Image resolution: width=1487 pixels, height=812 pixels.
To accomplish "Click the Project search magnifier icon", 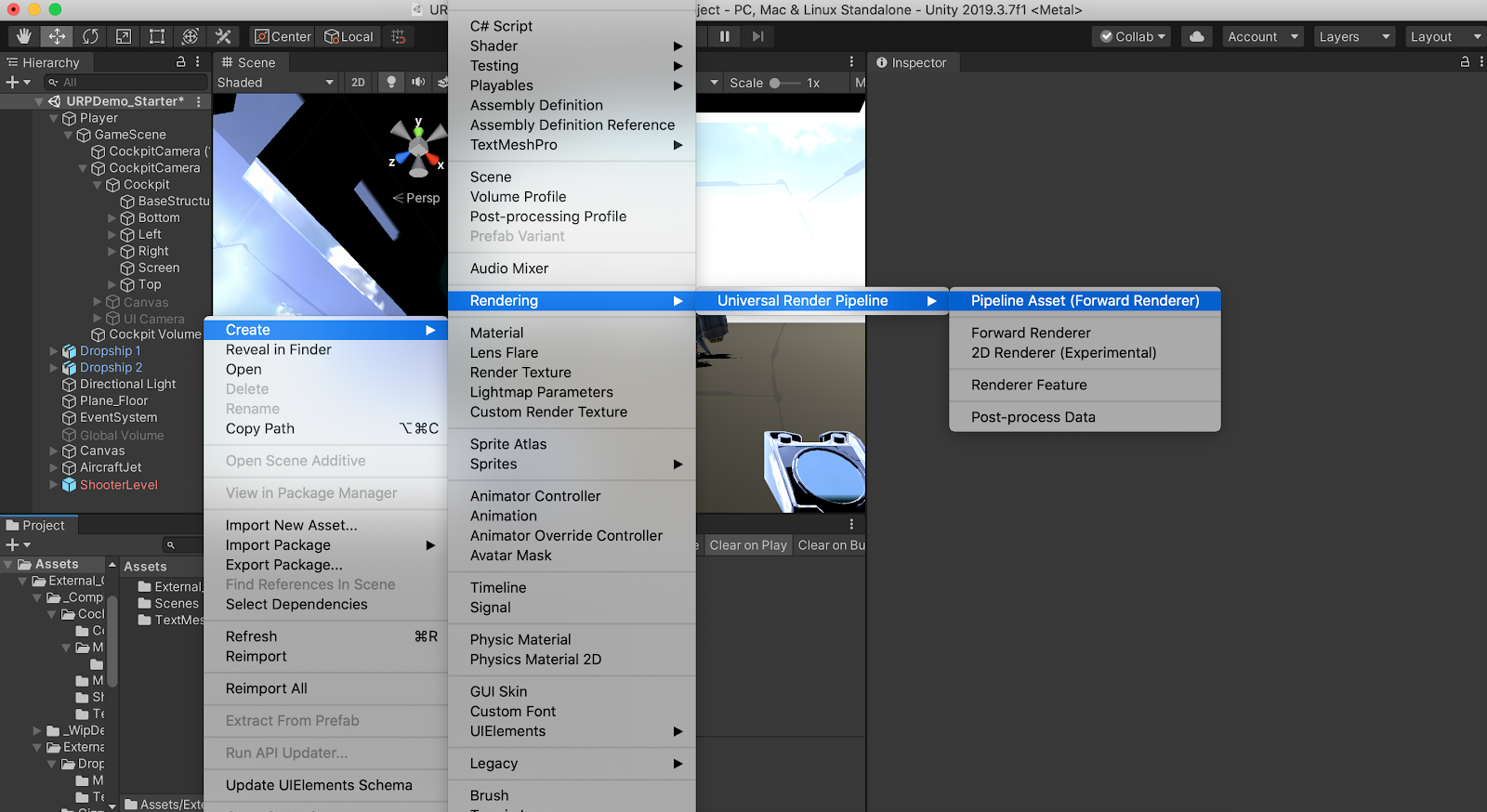I will tap(170, 545).
